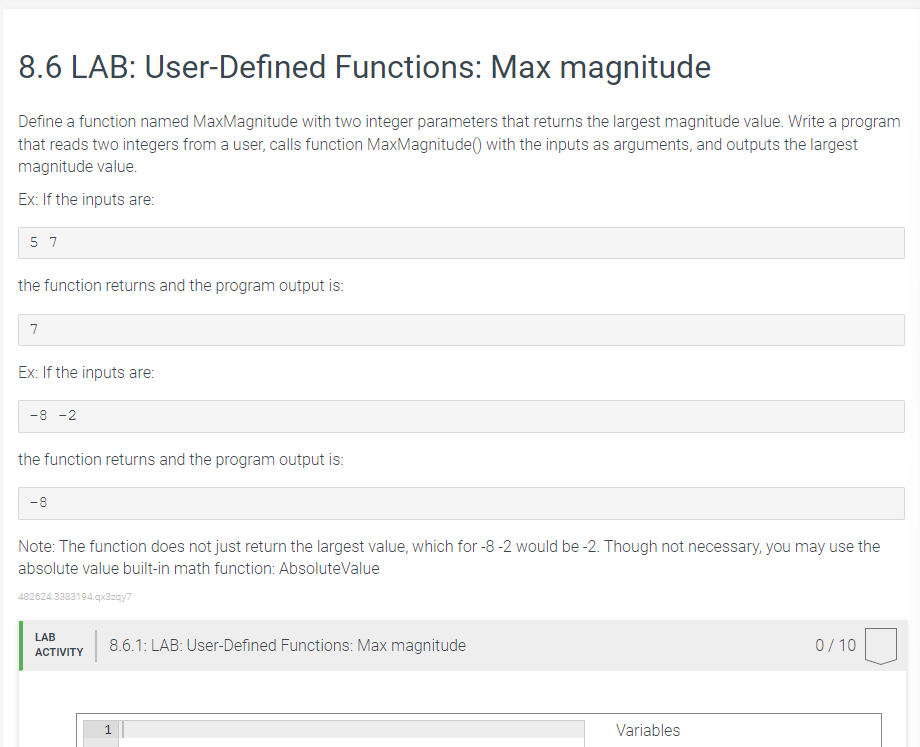This screenshot has width=920, height=747.
Task: Click the word AbsoluteValue in the note
Action: click(x=329, y=569)
